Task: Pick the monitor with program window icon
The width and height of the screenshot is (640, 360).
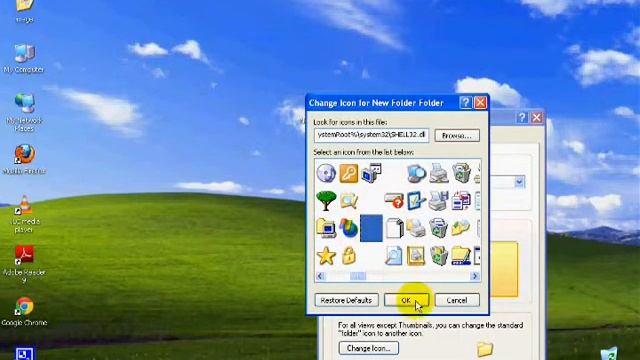Action: [371, 173]
